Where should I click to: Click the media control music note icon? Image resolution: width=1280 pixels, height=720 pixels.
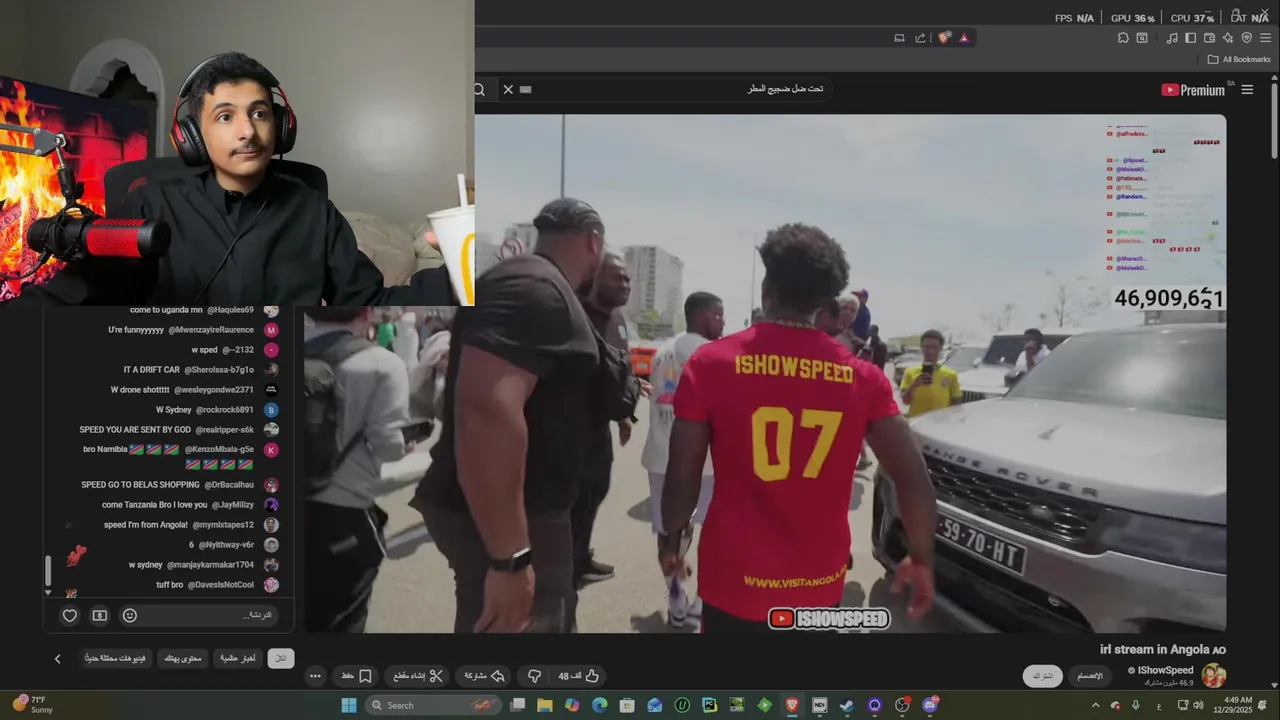[x=1172, y=38]
